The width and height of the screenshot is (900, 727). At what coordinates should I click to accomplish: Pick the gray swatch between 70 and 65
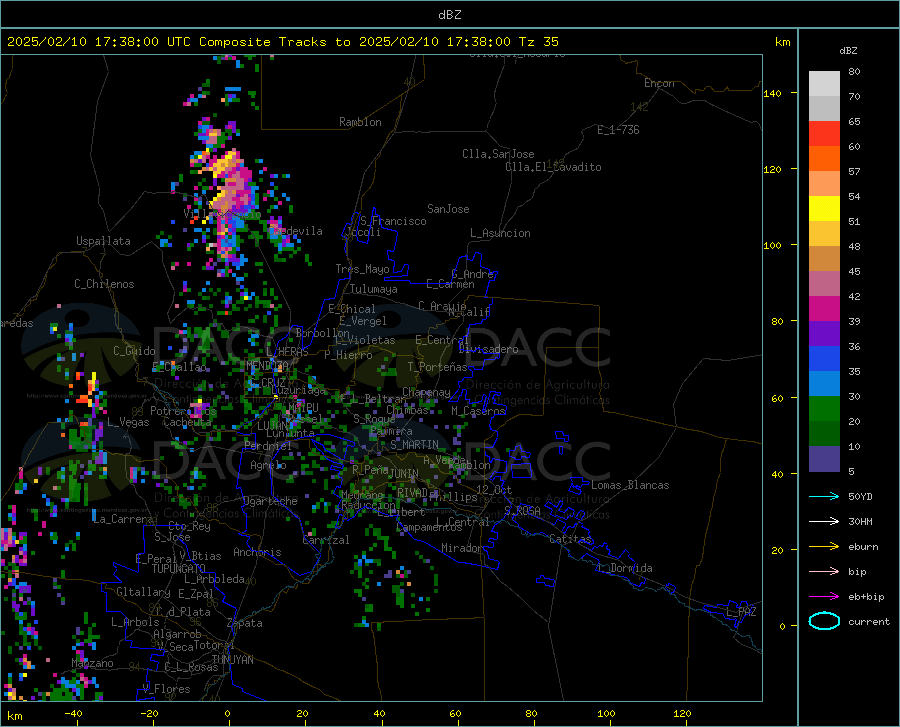click(824, 108)
